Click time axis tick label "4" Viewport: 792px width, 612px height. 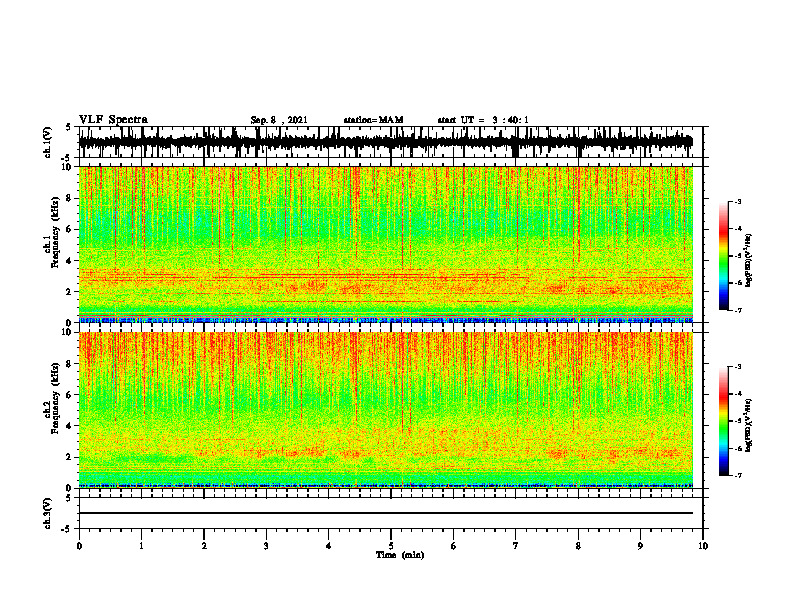329,546
